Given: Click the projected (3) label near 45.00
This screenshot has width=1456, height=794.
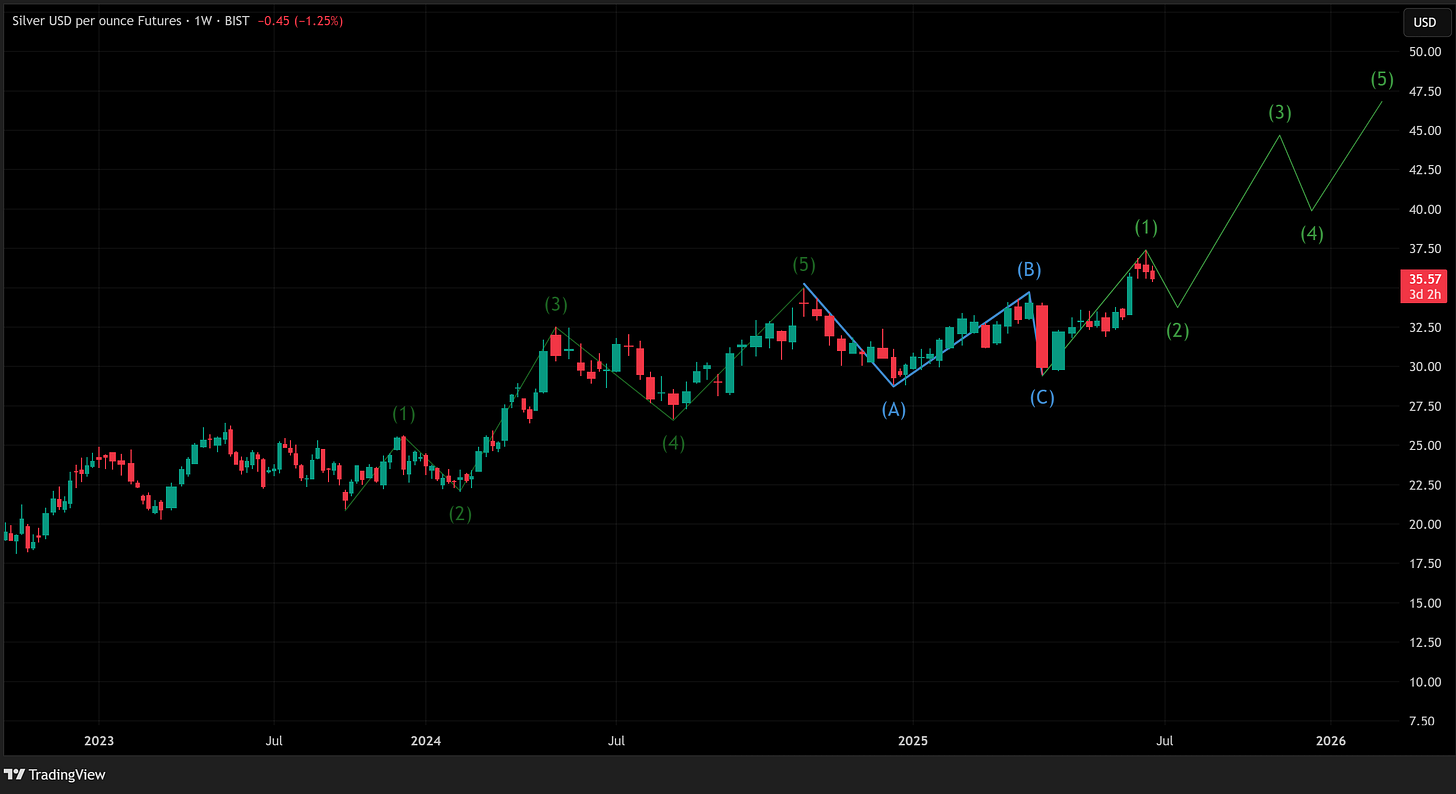Looking at the screenshot, I should click(x=1280, y=113).
